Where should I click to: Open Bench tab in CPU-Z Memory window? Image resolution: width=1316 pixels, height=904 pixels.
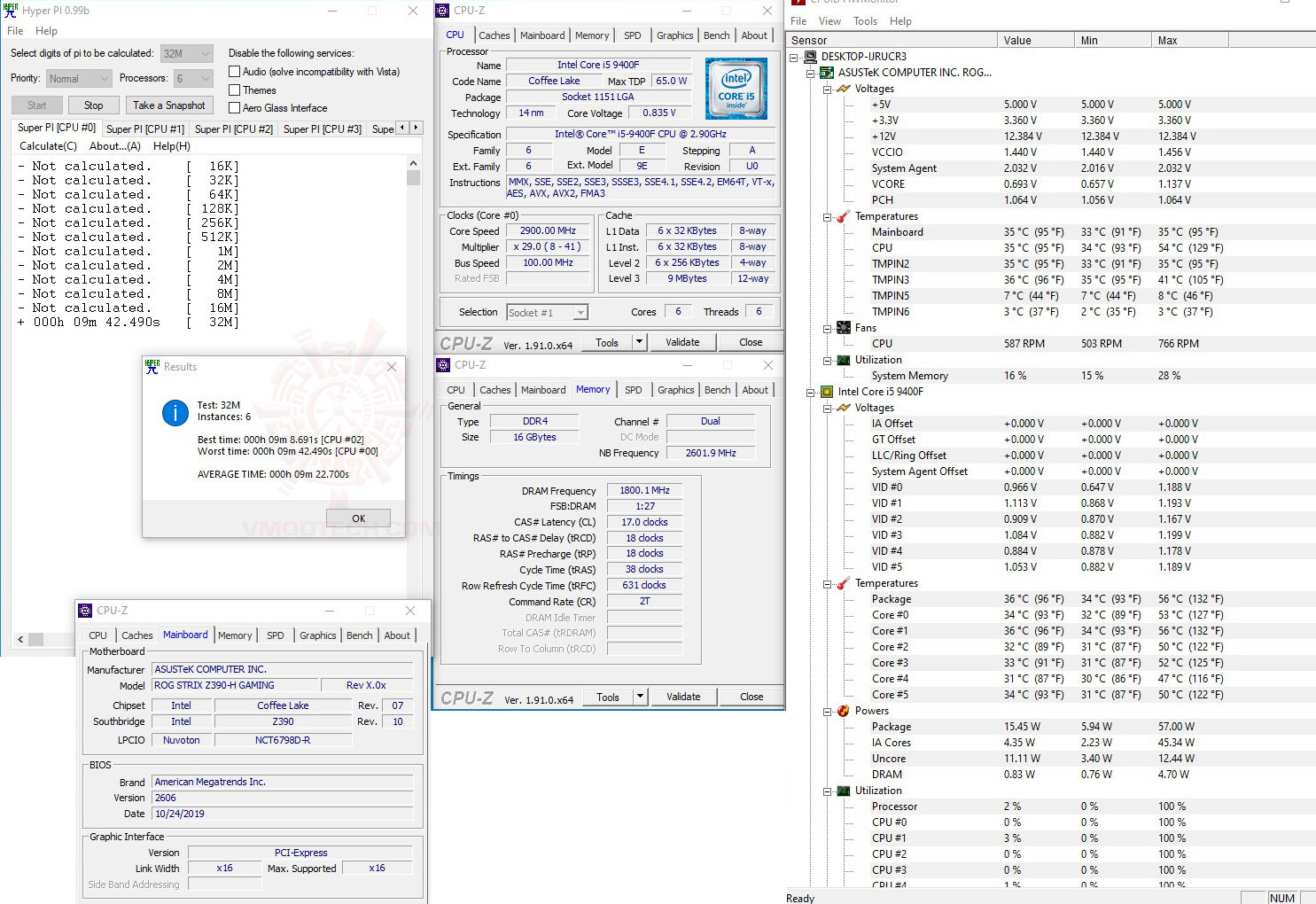pos(718,390)
